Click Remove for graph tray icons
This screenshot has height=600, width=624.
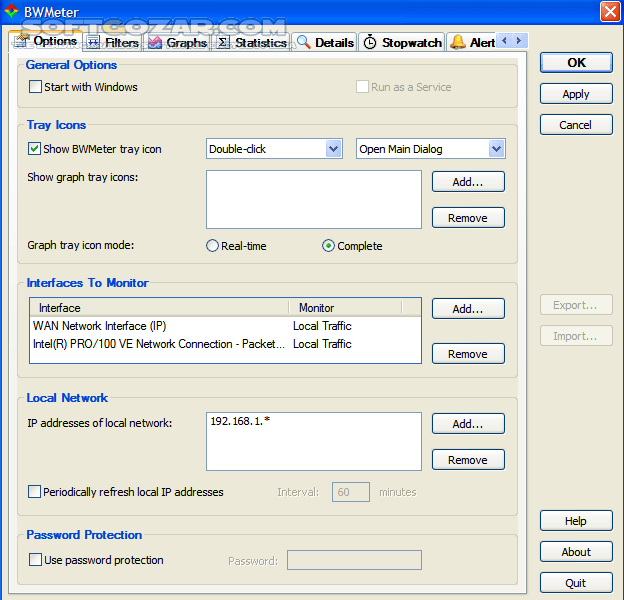pyautogui.click(x=468, y=218)
